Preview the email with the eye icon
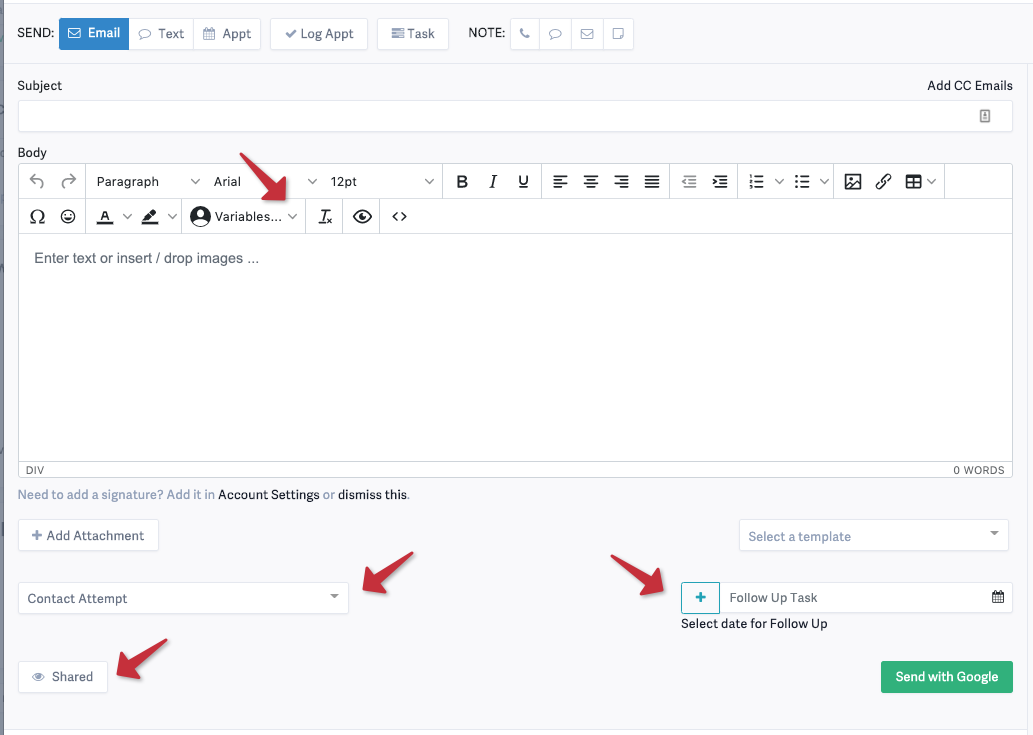The height and width of the screenshot is (735, 1033). 362,216
